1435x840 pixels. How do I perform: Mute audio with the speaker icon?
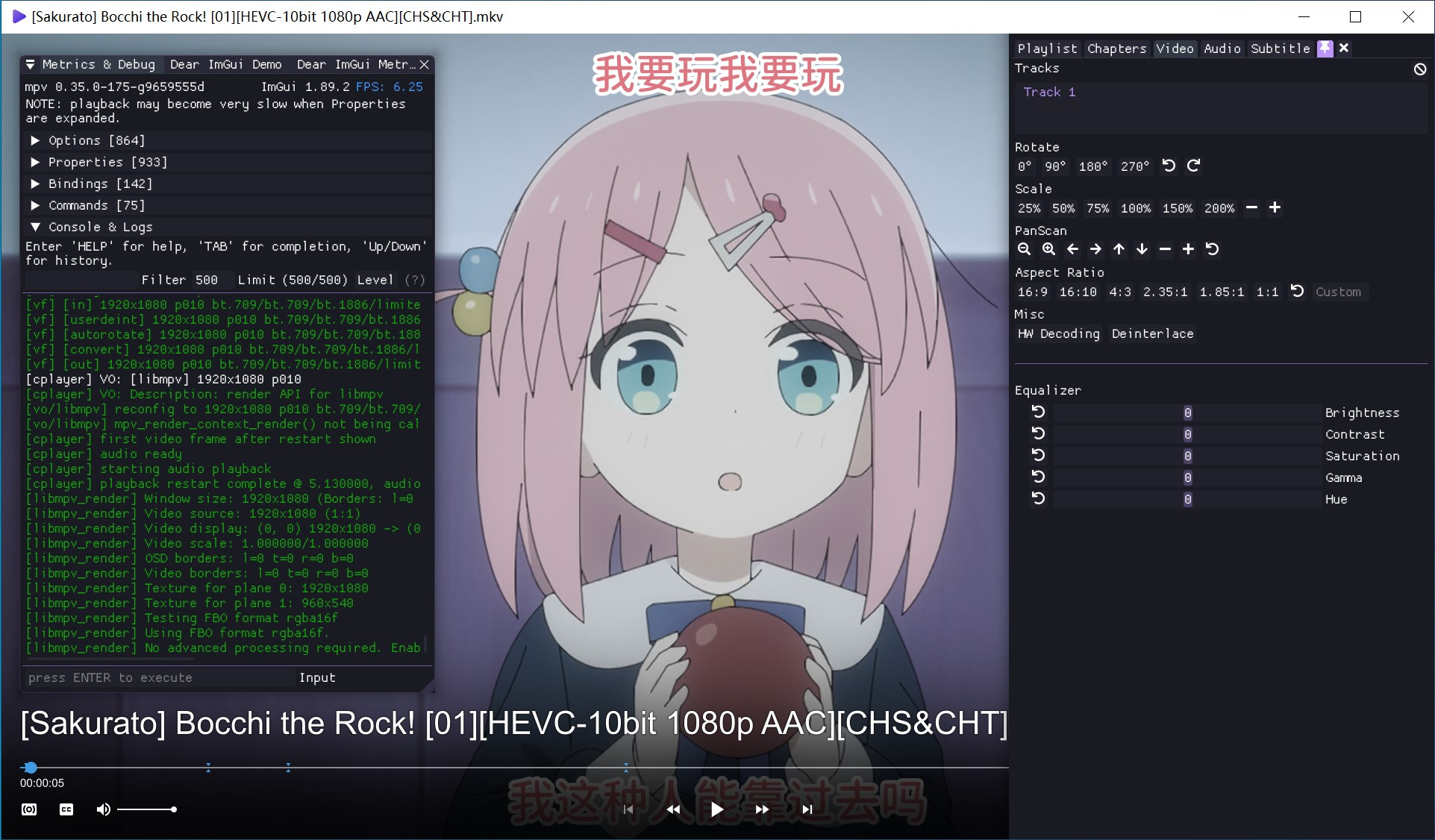pos(104,809)
